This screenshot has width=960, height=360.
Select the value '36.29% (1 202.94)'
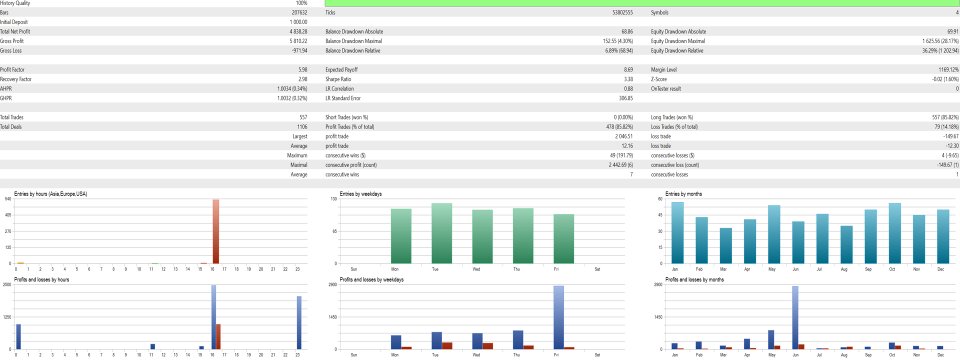pyautogui.click(x=941, y=51)
